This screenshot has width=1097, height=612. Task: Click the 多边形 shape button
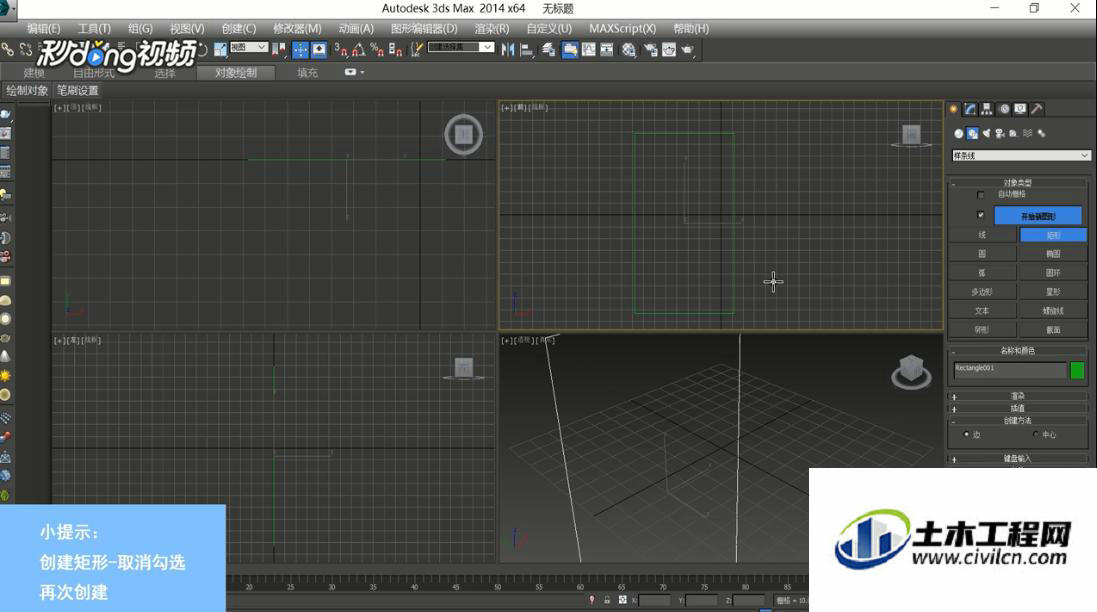pos(982,292)
